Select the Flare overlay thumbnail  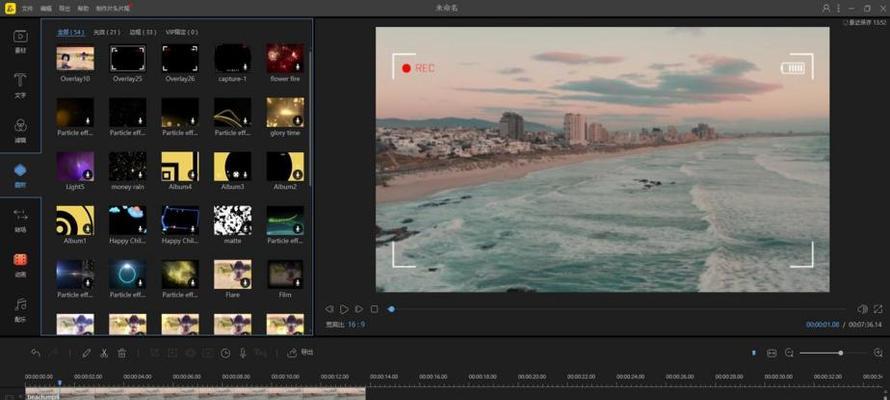(233, 274)
